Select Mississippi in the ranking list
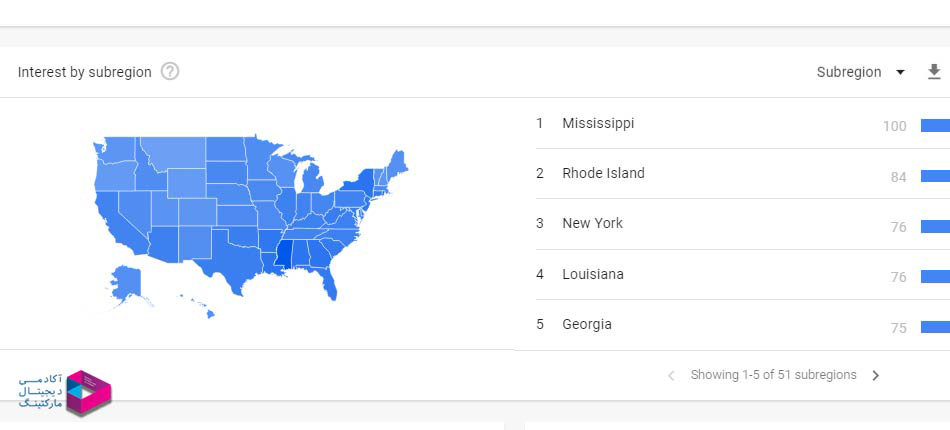Screen dimensions: 950x430 click(598, 124)
